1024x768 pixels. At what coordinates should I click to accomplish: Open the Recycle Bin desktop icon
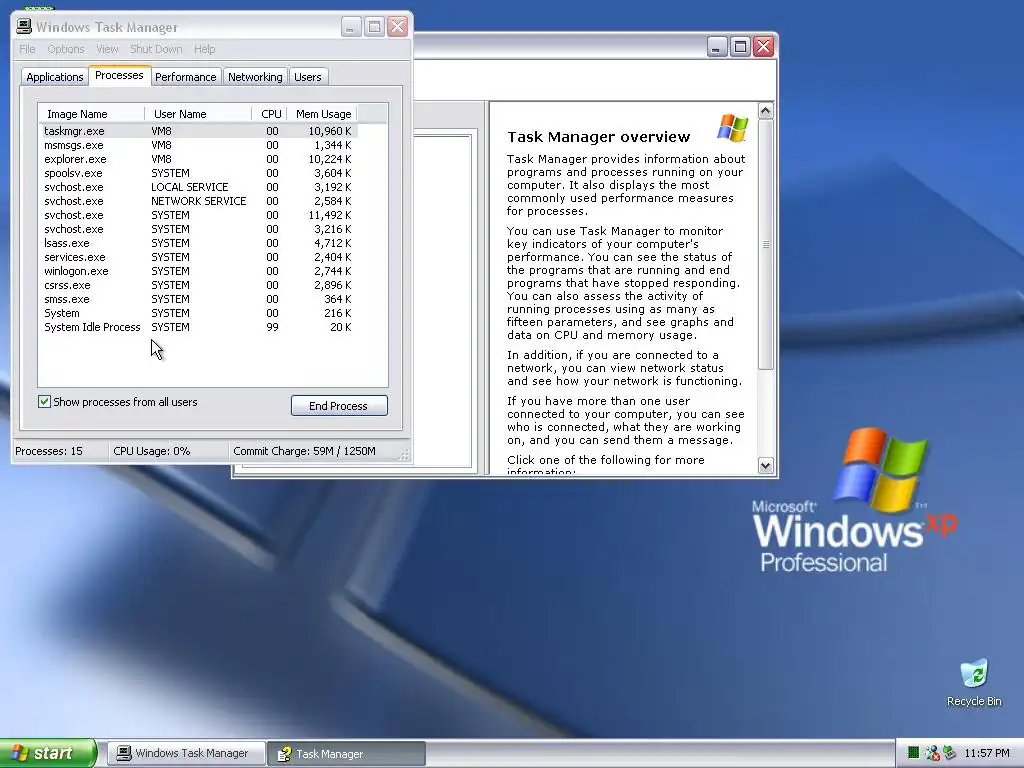tap(974, 683)
